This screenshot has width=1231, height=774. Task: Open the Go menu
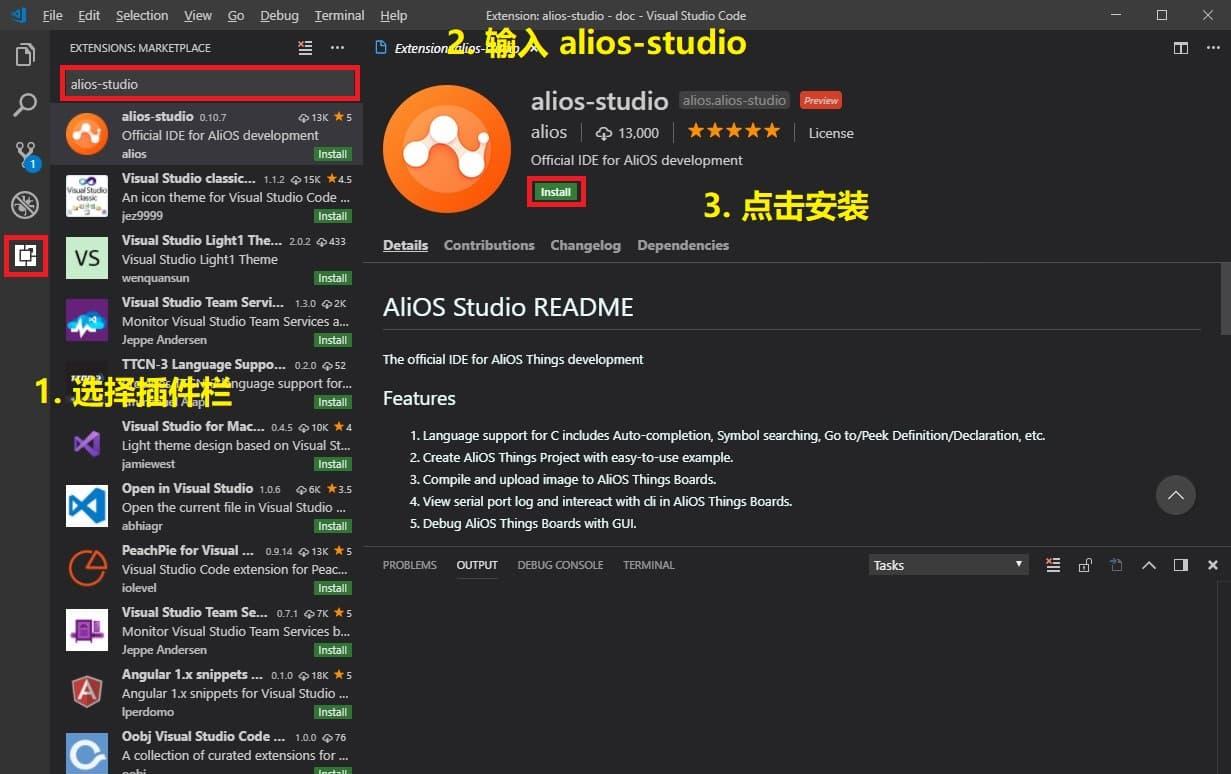[x=236, y=15]
